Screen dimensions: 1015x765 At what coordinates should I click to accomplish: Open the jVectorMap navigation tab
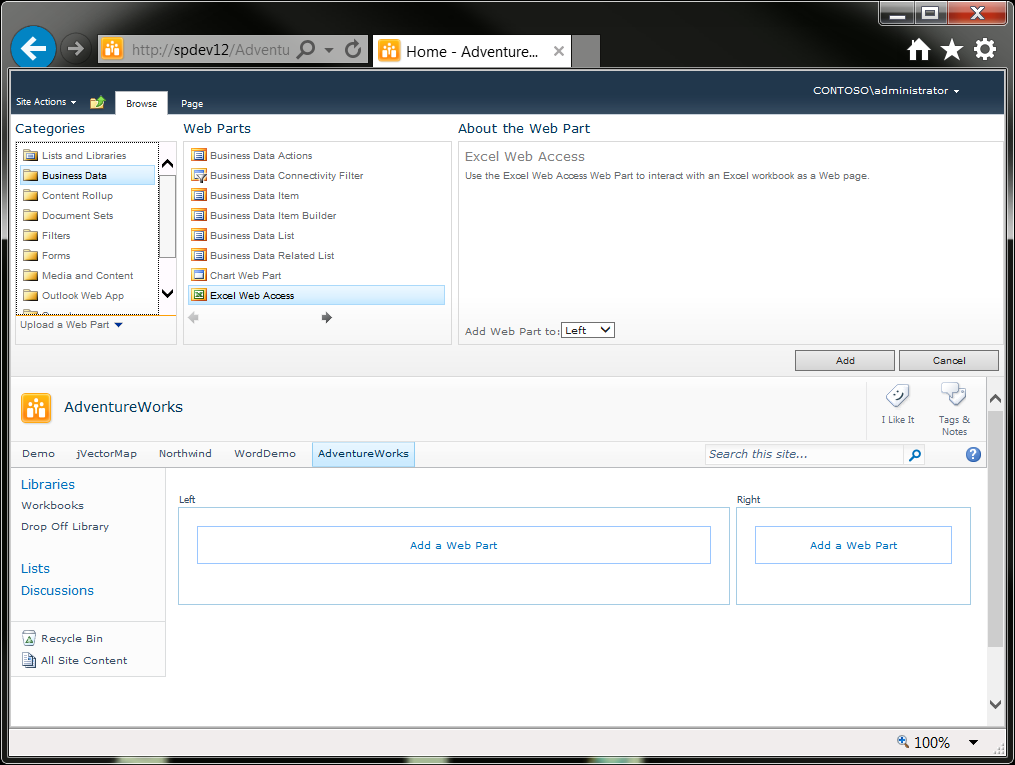[107, 454]
